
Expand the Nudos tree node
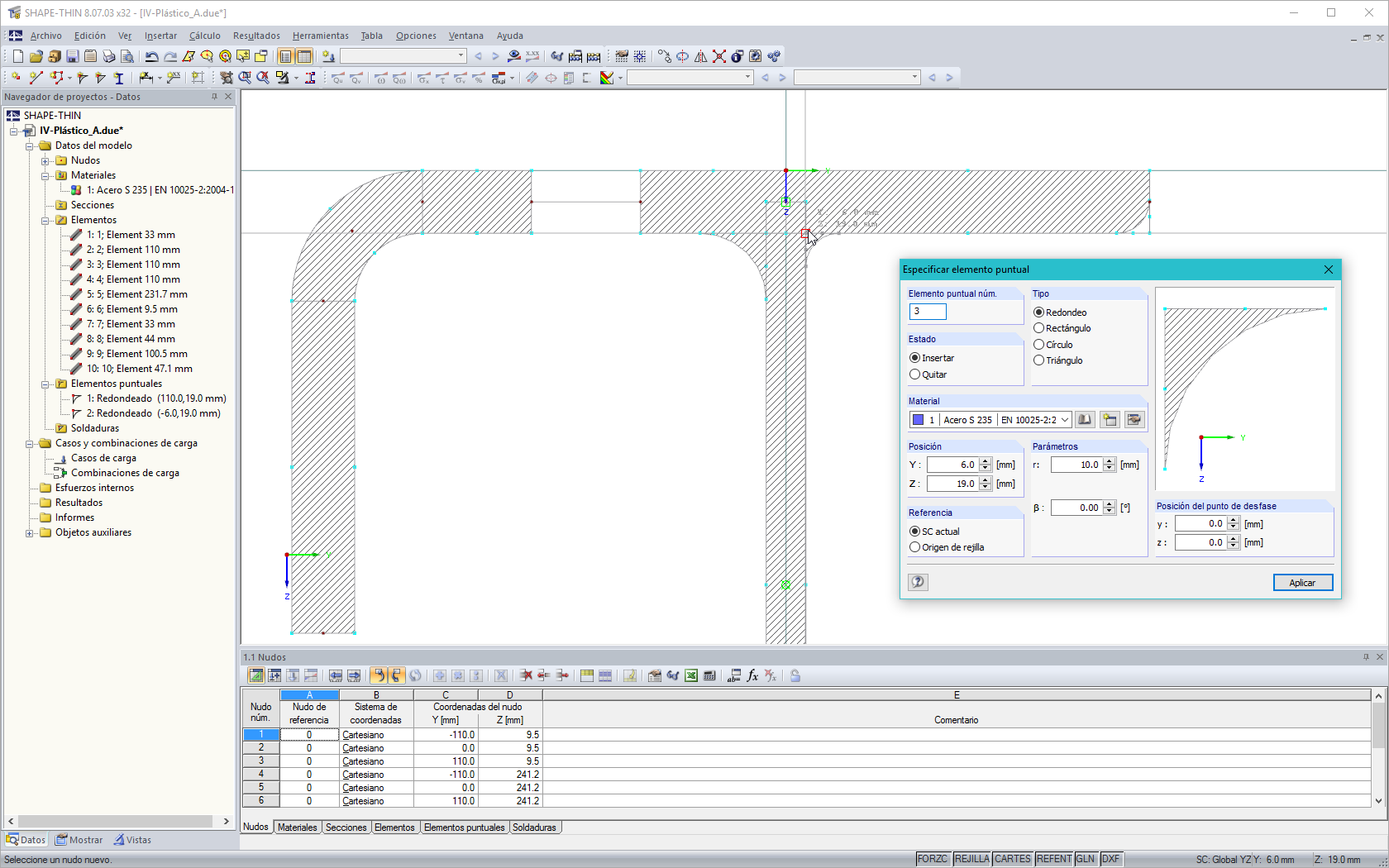pos(45,160)
